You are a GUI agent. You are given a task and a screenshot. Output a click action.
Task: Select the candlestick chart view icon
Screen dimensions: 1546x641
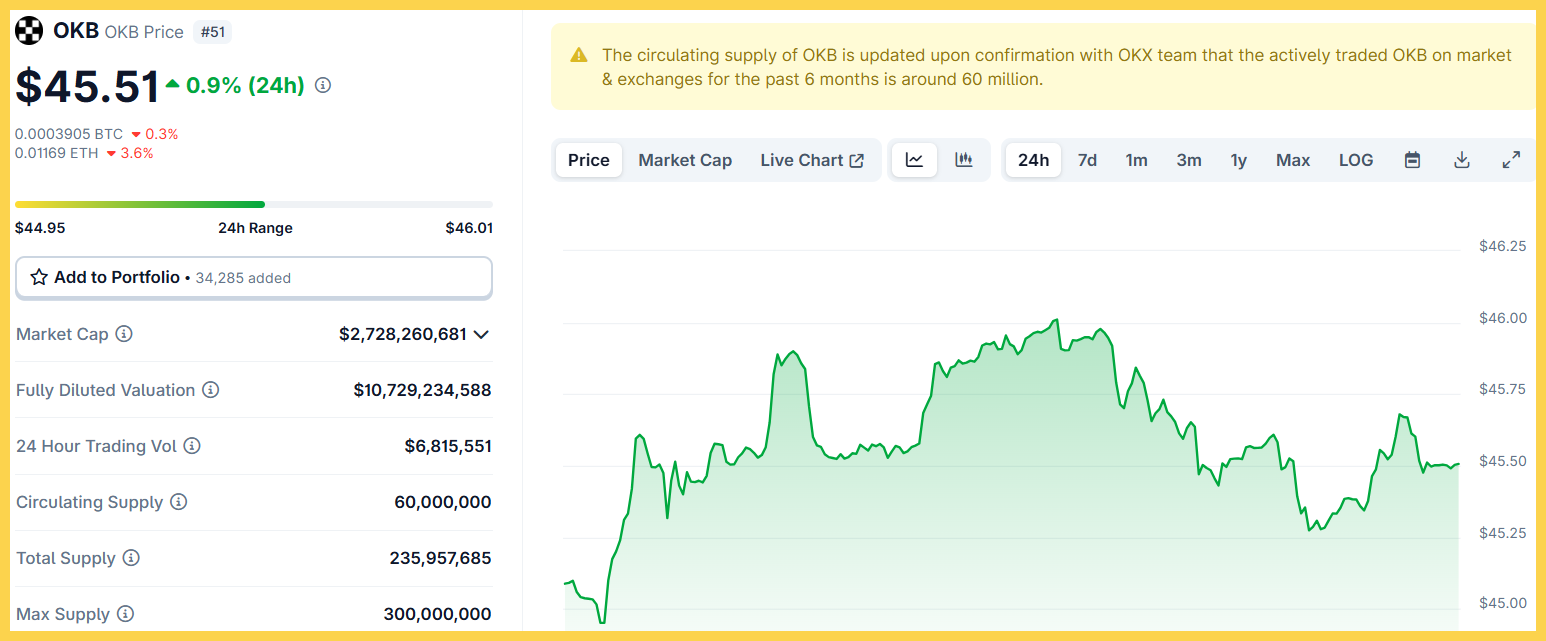tap(964, 160)
